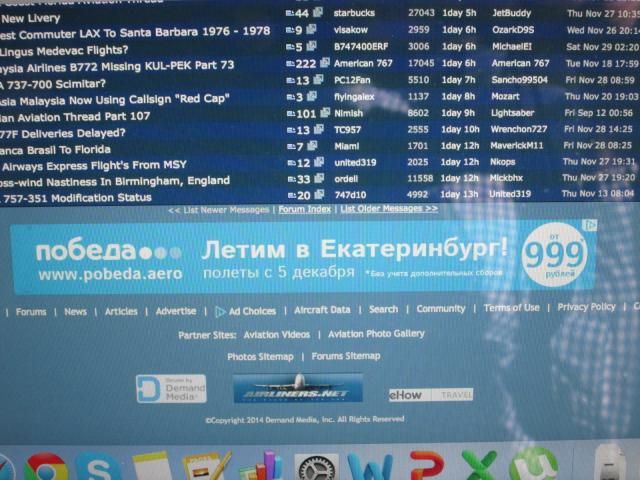Image resolution: width=640 pixels, height=480 pixels.
Task: Click author name starbucks
Action: point(354,13)
